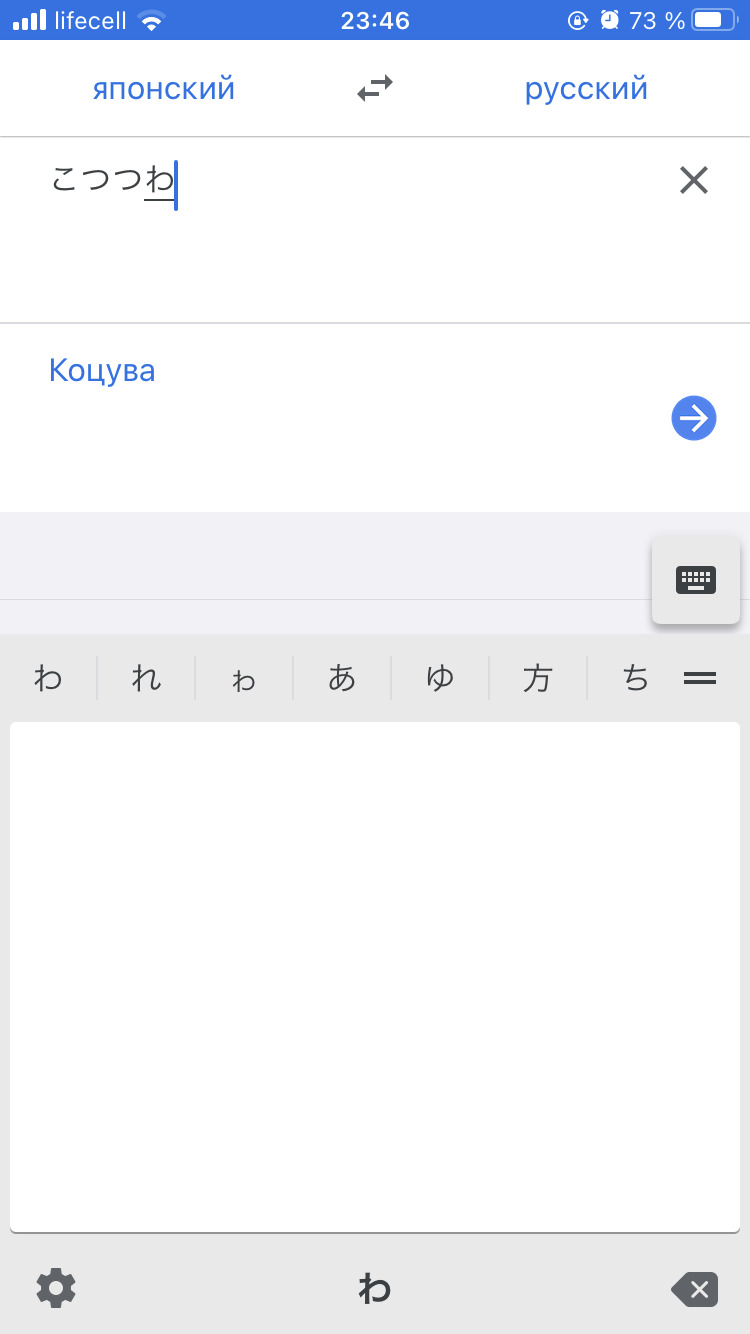750x1334 pixels.
Task: Swap Japanese and Russian languages
Action: point(375,89)
